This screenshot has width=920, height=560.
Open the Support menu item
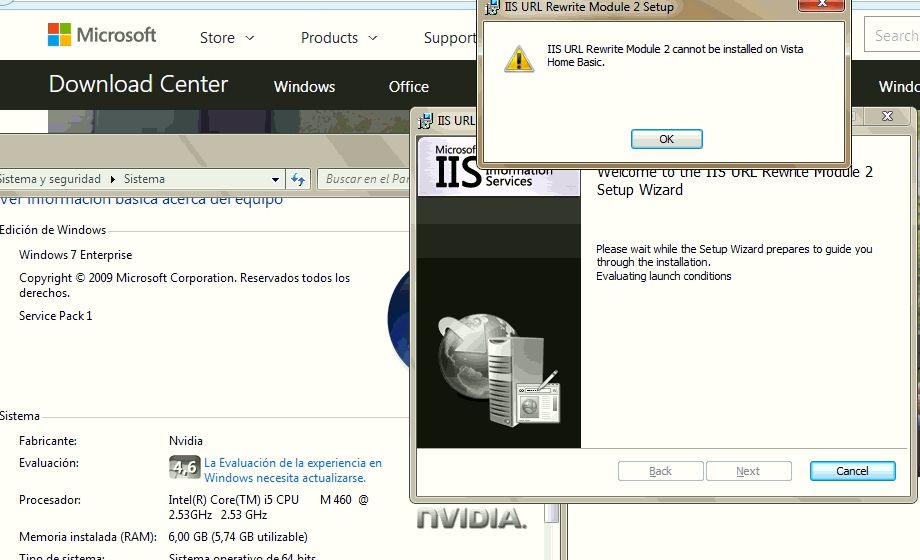point(450,38)
